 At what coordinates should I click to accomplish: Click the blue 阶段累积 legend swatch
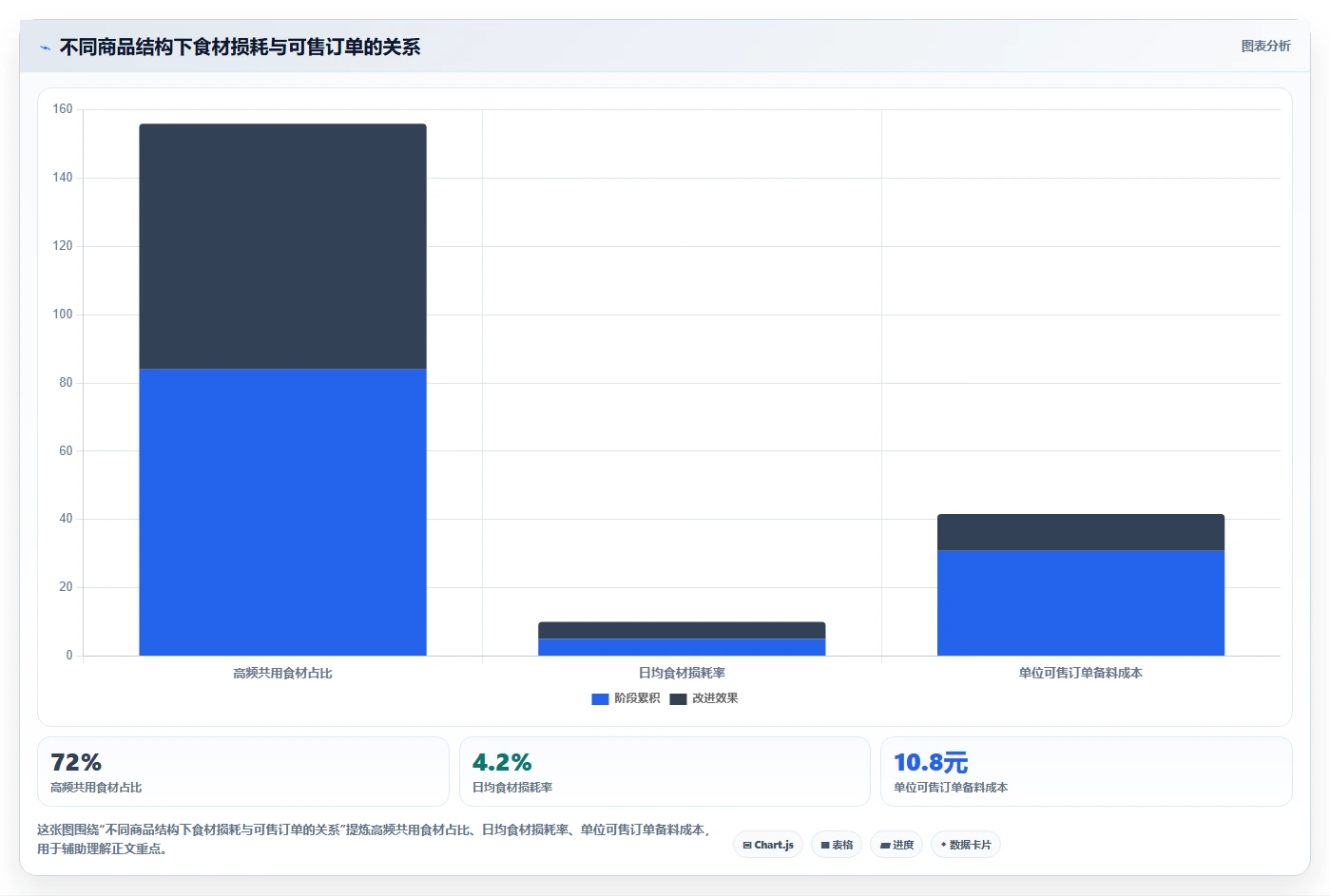[x=600, y=699]
